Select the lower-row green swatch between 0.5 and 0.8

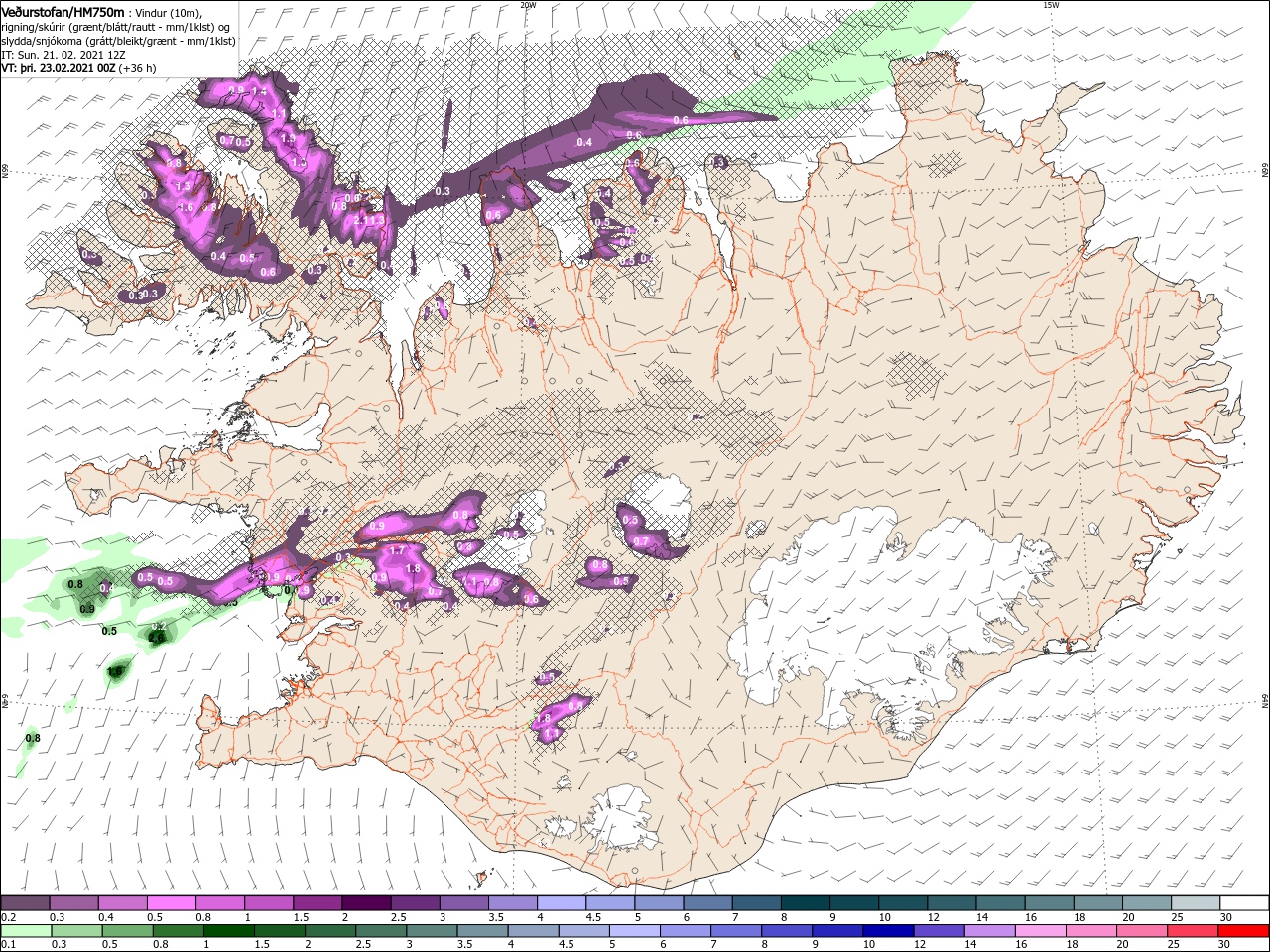click(x=127, y=931)
